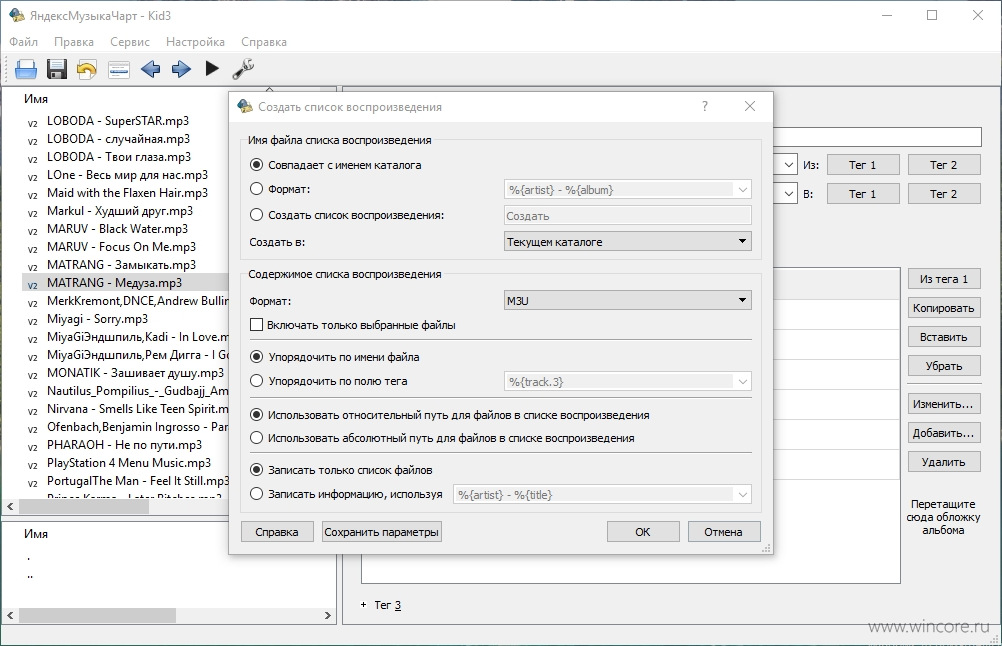Open the Справка menu
Viewport: 1002px width, 646px height.
click(263, 42)
